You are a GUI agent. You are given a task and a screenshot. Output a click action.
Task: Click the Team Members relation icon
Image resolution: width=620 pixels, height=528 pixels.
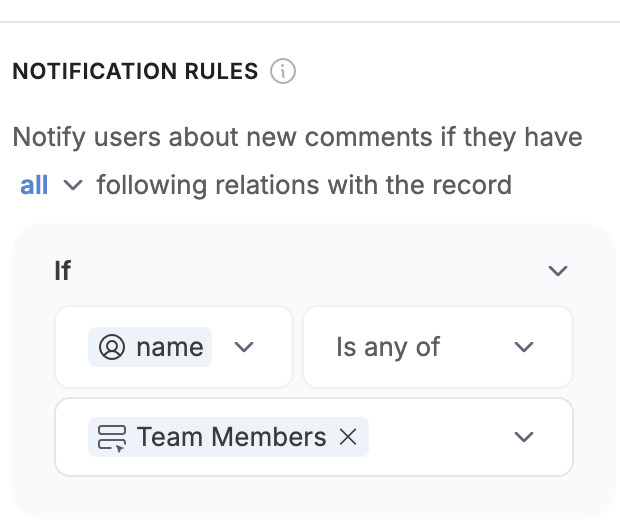tap(112, 437)
